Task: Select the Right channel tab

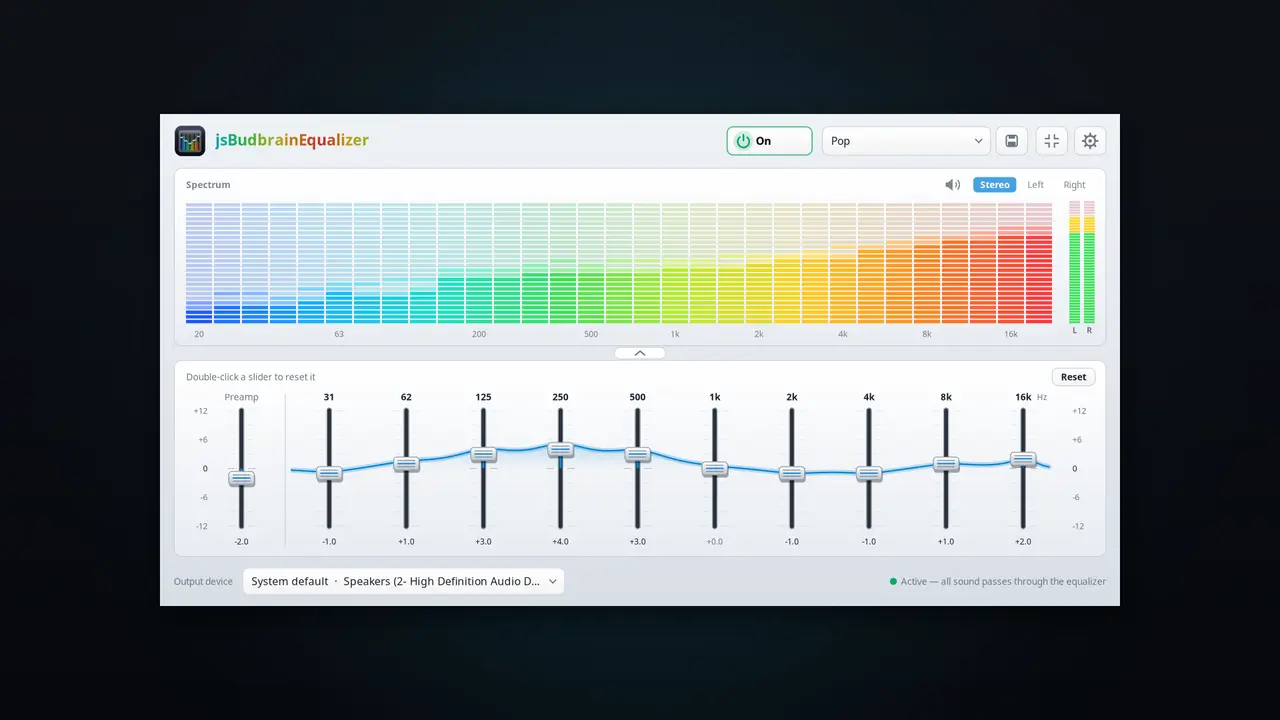Action: pyautogui.click(x=1075, y=185)
